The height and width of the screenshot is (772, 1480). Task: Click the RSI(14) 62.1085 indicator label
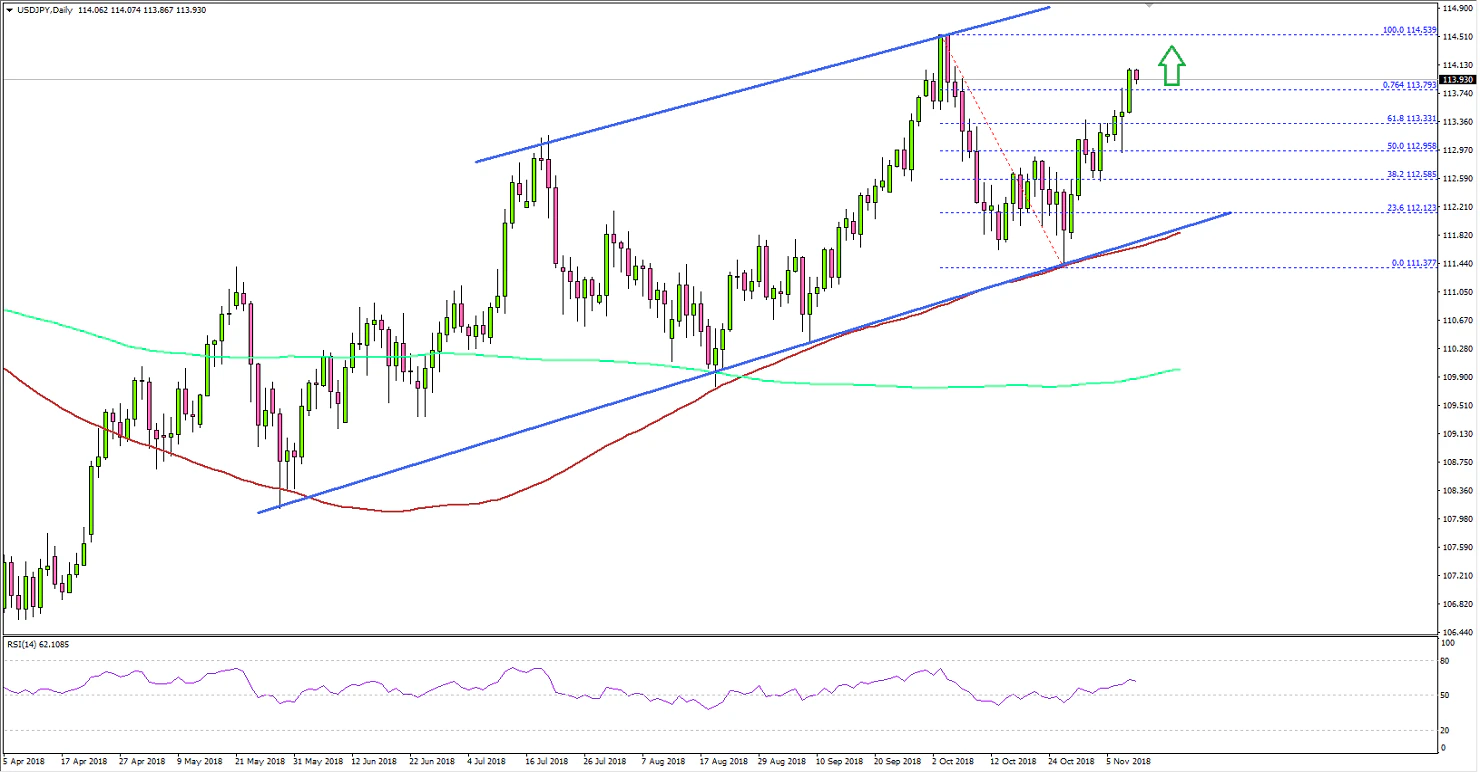point(38,645)
